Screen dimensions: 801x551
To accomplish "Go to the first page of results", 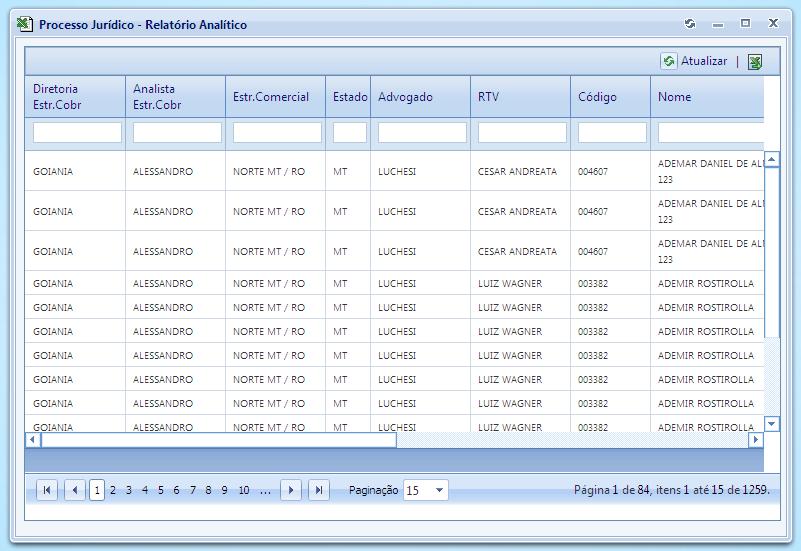I will [x=47, y=490].
